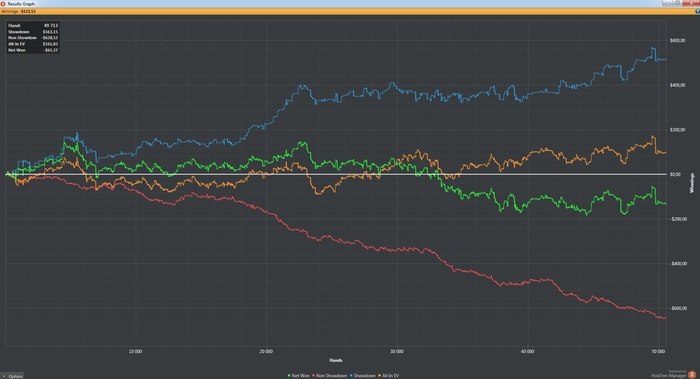This screenshot has height=379, width=700.
Task: Click the Winnings total on orange bar
Action: (x=18, y=11)
